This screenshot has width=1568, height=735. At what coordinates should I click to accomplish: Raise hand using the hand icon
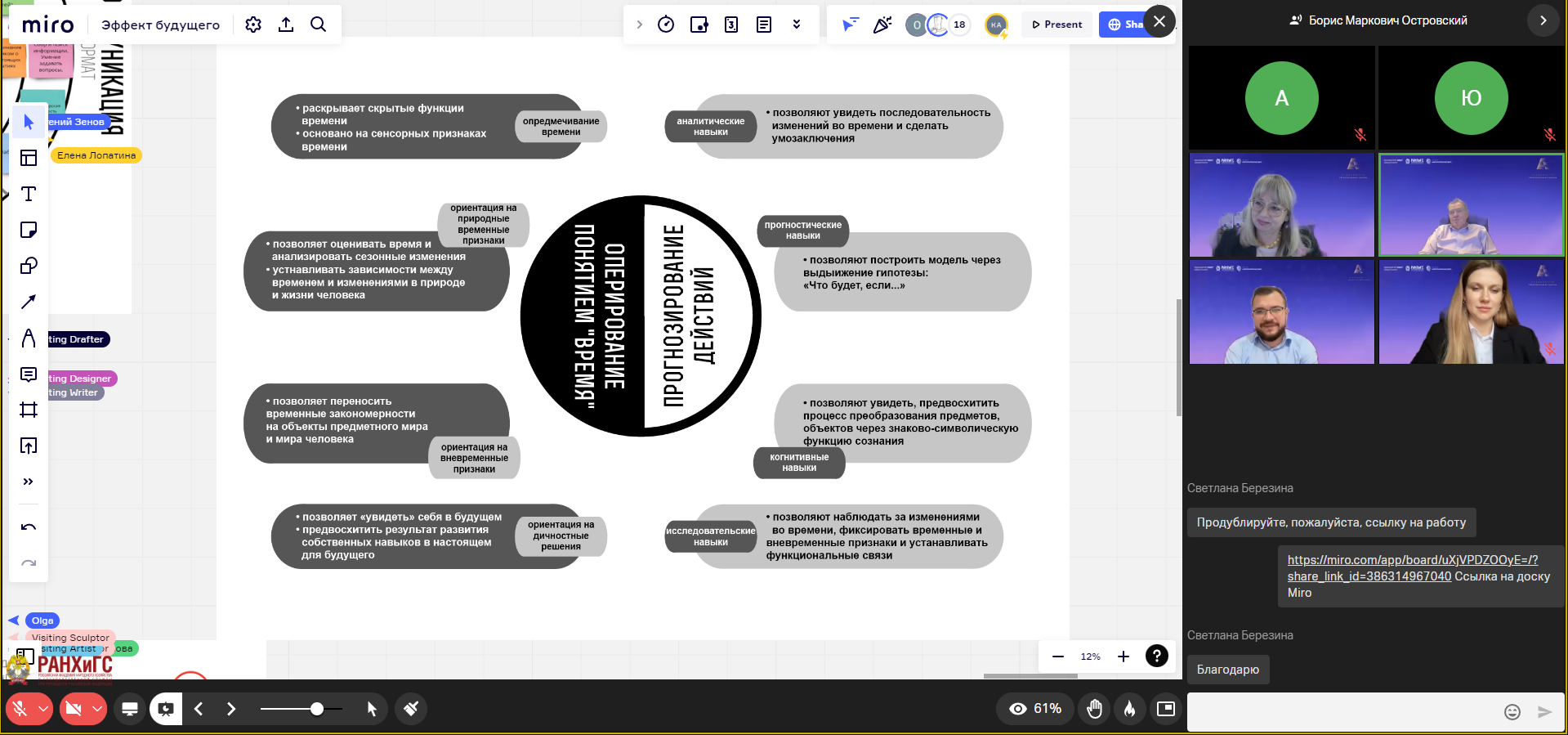point(1094,709)
